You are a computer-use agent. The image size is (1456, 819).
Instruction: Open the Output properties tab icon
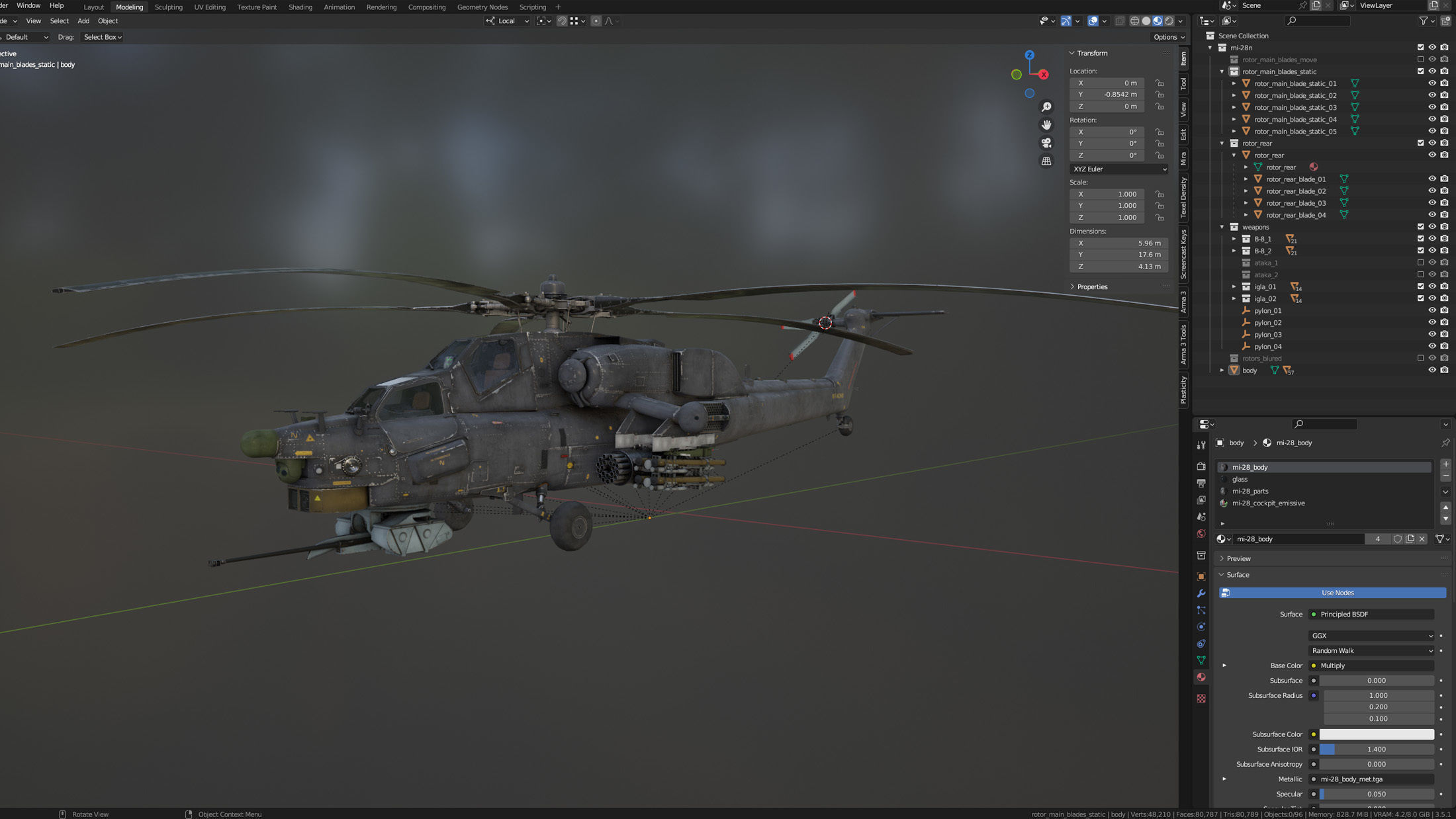pyautogui.click(x=1201, y=483)
